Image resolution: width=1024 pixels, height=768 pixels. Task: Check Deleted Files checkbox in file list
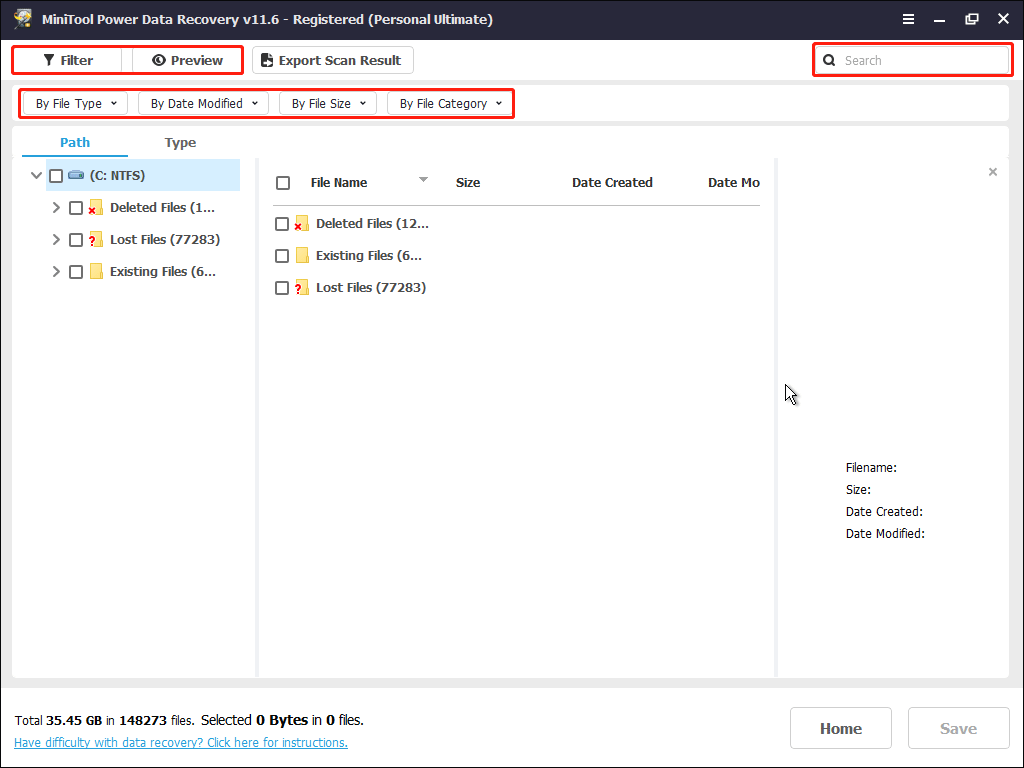[281, 224]
